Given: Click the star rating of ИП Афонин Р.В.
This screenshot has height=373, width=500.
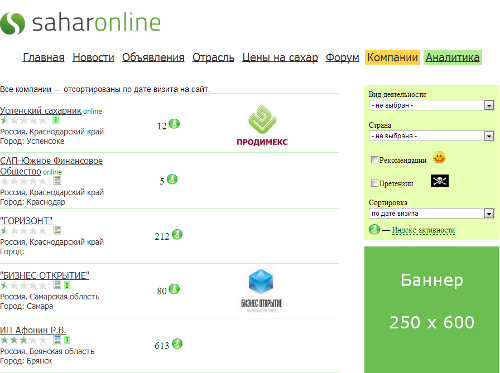Looking at the screenshot, I should [24, 340].
